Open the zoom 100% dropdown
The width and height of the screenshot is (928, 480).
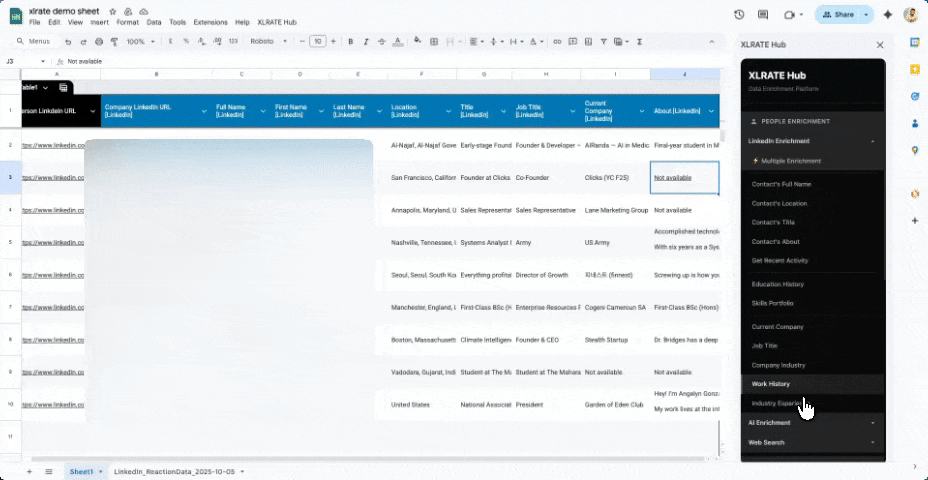click(x=140, y=41)
